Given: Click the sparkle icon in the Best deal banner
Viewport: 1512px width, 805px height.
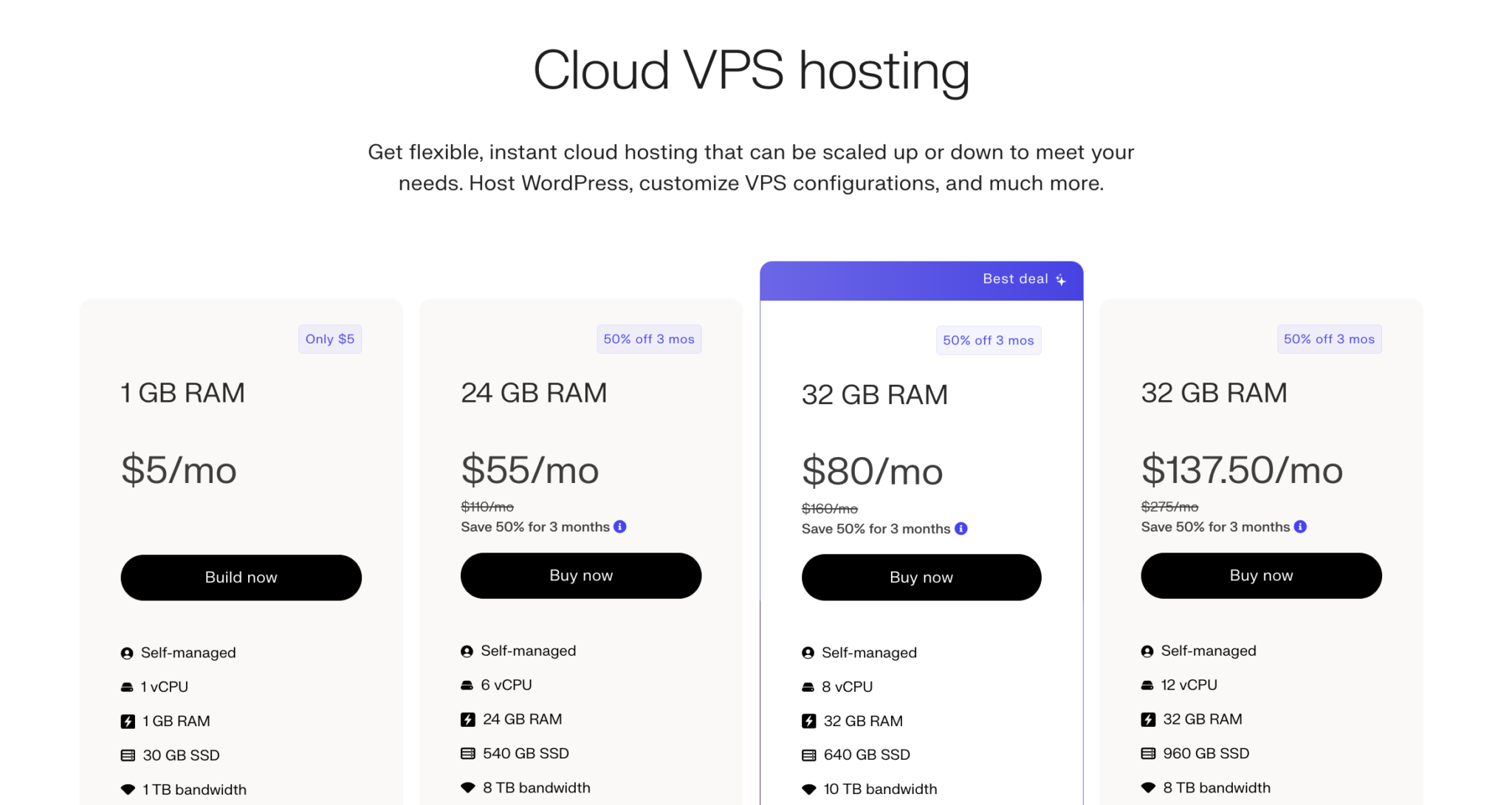Looking at the screenshot, I should [1061, 280].
